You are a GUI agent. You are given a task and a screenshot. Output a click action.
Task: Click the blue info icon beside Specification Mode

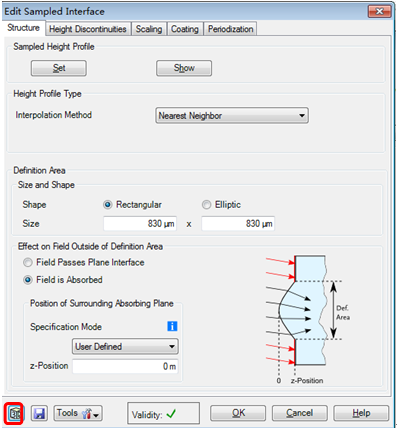pos(172,326)
